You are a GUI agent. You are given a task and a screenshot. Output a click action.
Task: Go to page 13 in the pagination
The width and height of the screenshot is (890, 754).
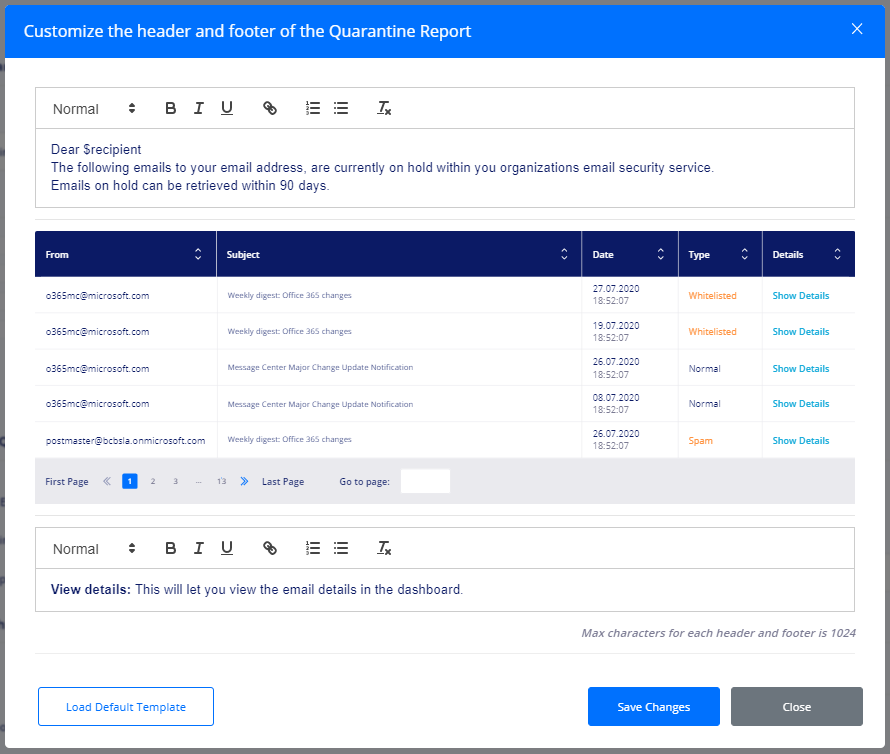coord(221,481)
